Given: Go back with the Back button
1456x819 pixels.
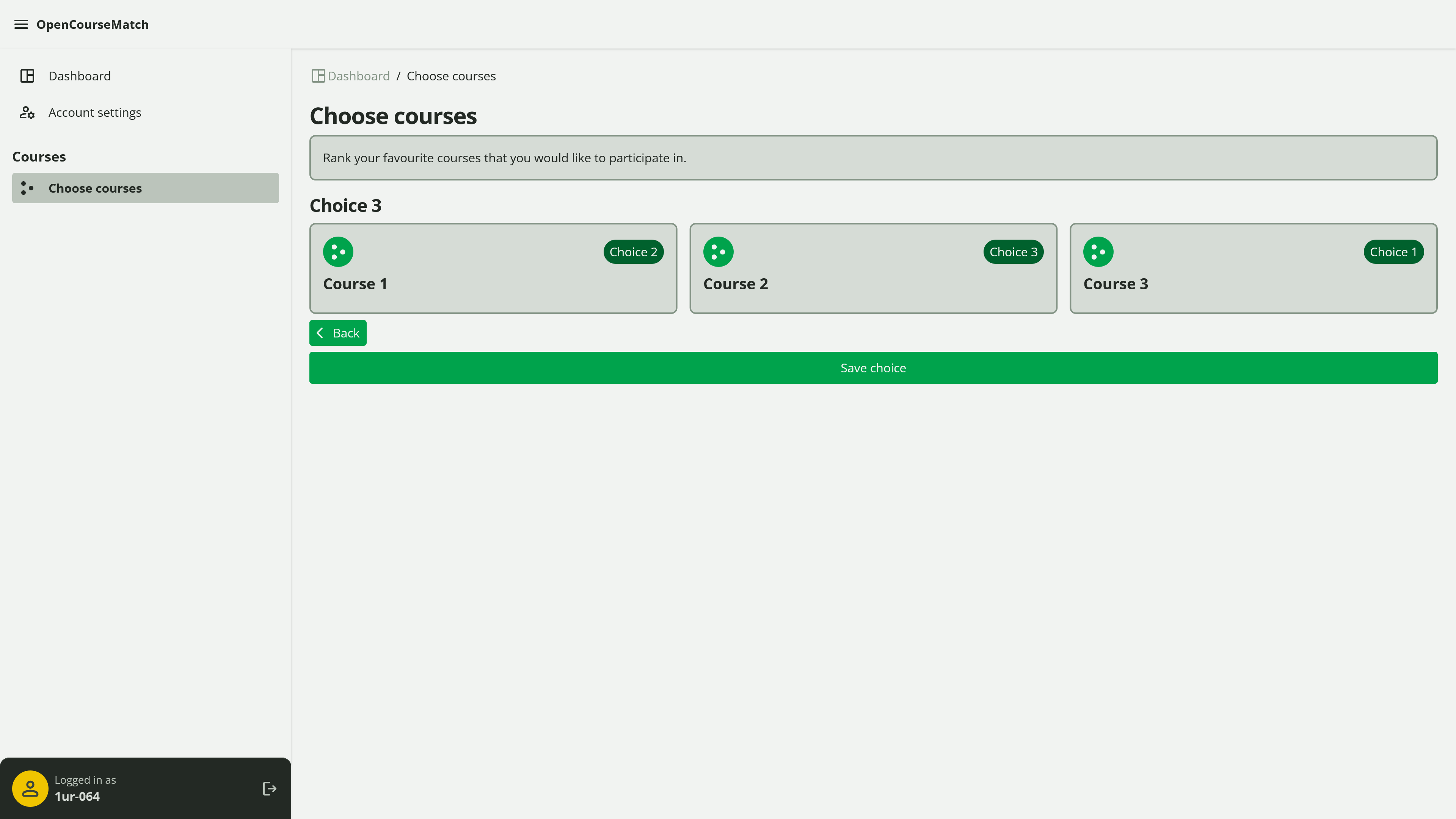Looking at the screenshot, I should (x=338, y=333).
